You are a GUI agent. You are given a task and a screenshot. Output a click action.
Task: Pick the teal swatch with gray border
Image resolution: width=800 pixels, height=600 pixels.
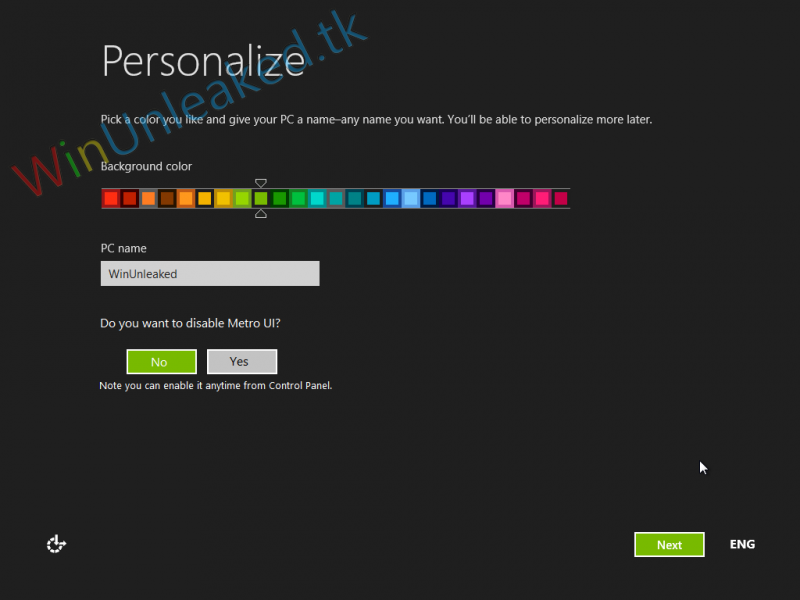click(336, 198)
